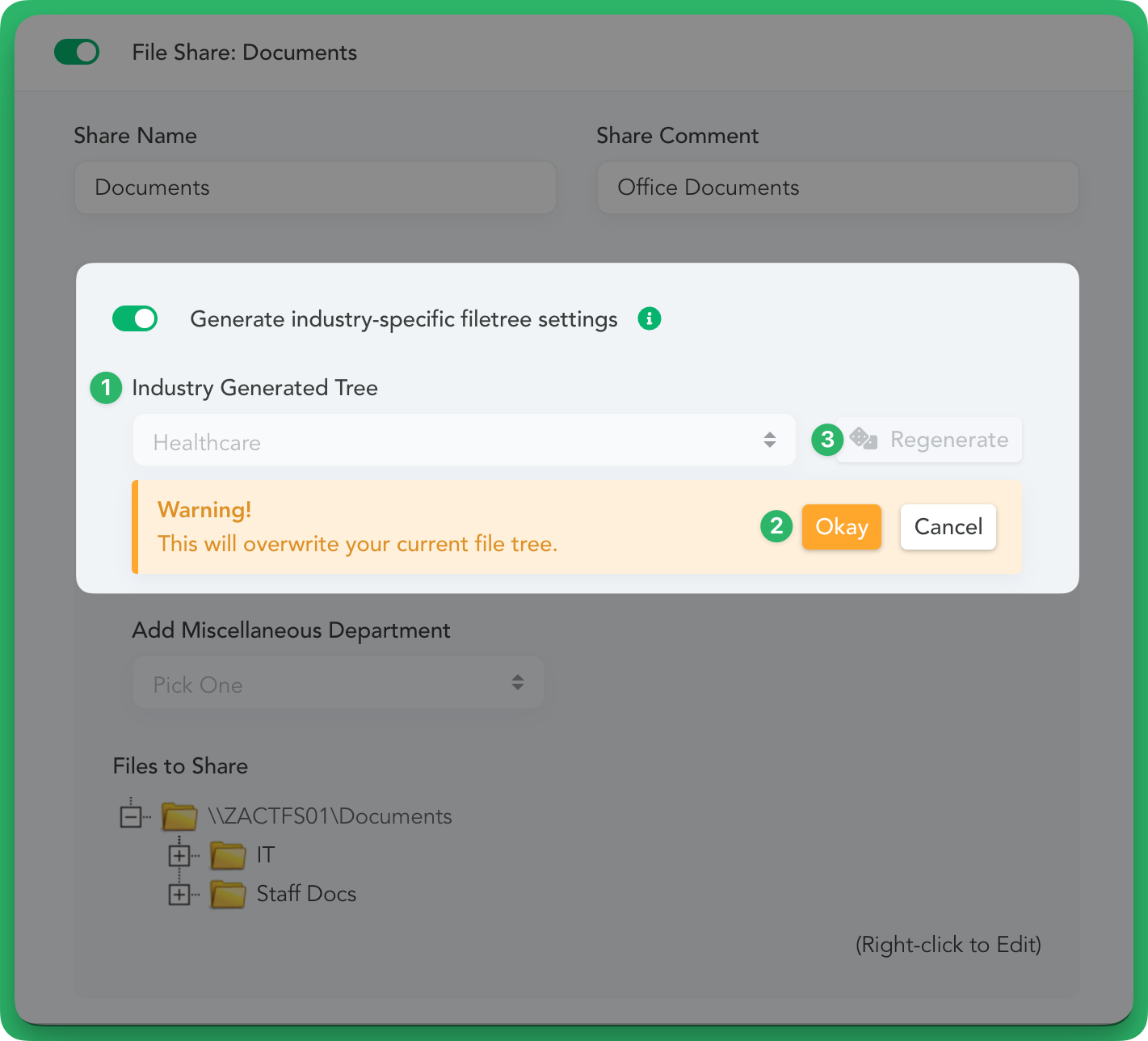Click the green info icon

(x=650, y=318)
